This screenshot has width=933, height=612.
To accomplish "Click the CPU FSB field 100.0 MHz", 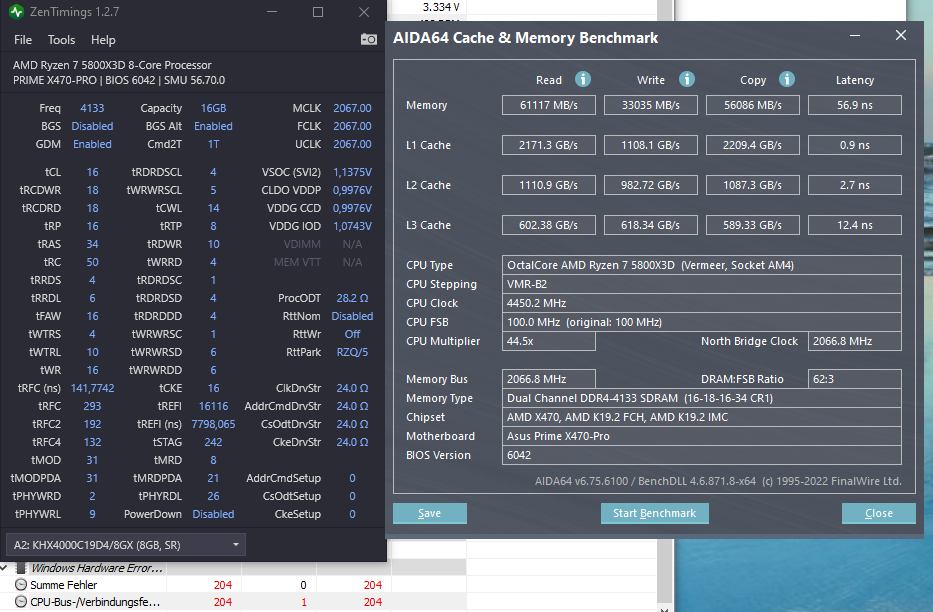I will coord(702,322).
